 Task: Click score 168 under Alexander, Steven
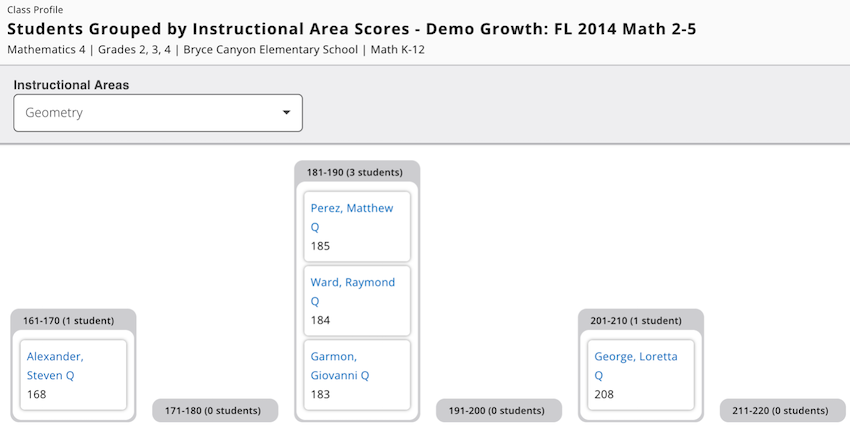(x=36, y=395)
